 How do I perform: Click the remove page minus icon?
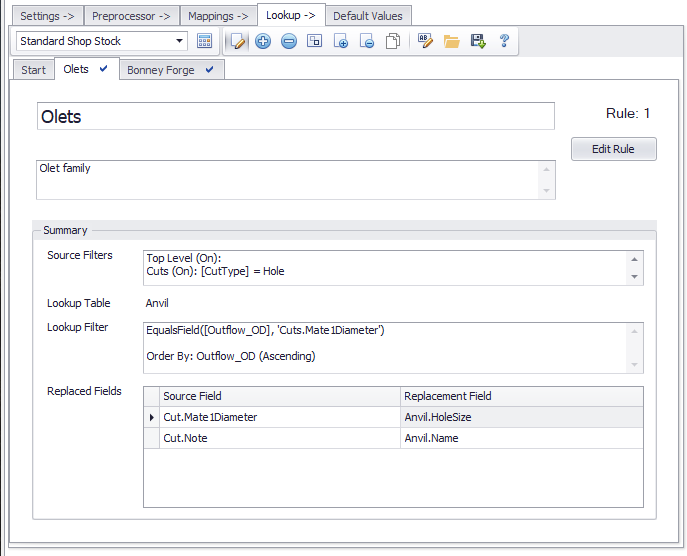(366, 41)
